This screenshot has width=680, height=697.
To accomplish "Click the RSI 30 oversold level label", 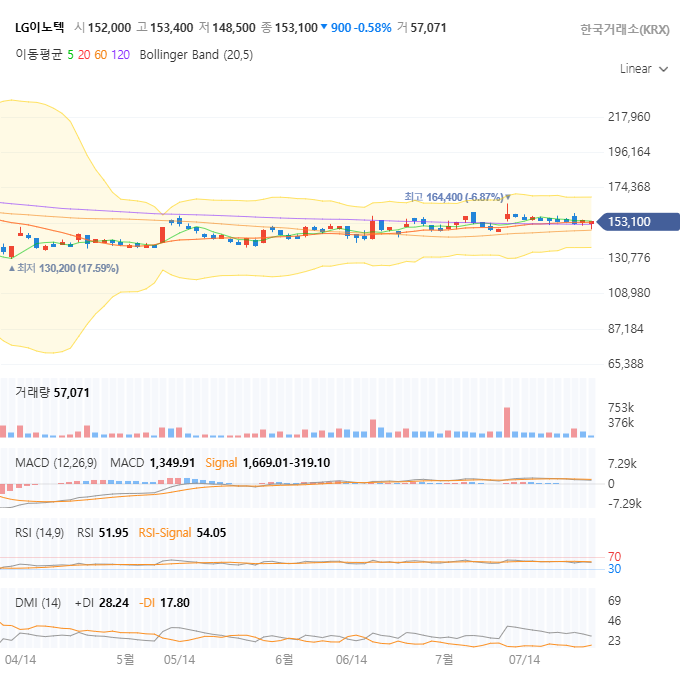I will (614, 569).
